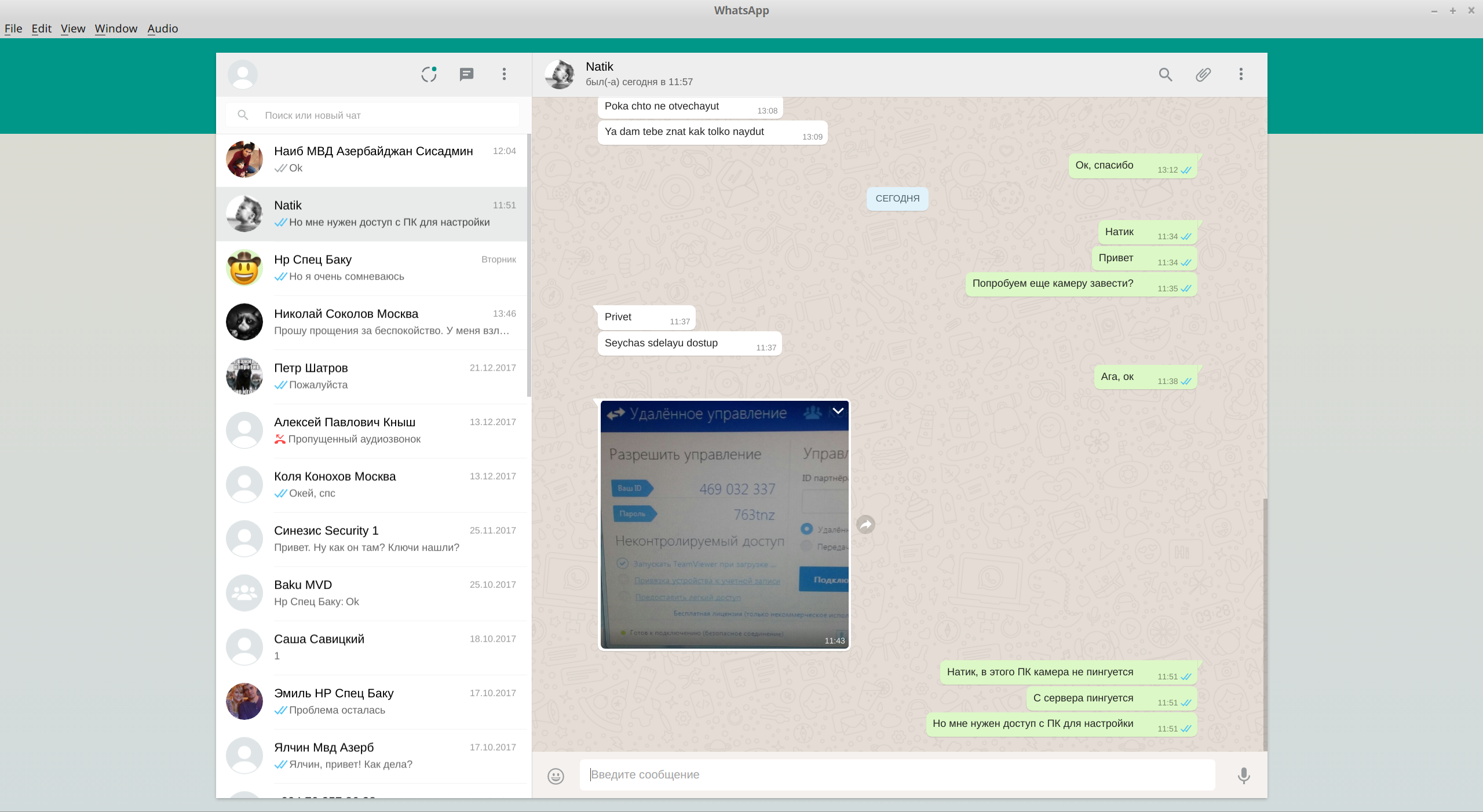Open chat Саша Савицкий
The width and height of the screenshot is (1483, 812).
click(x=371, y=648)
